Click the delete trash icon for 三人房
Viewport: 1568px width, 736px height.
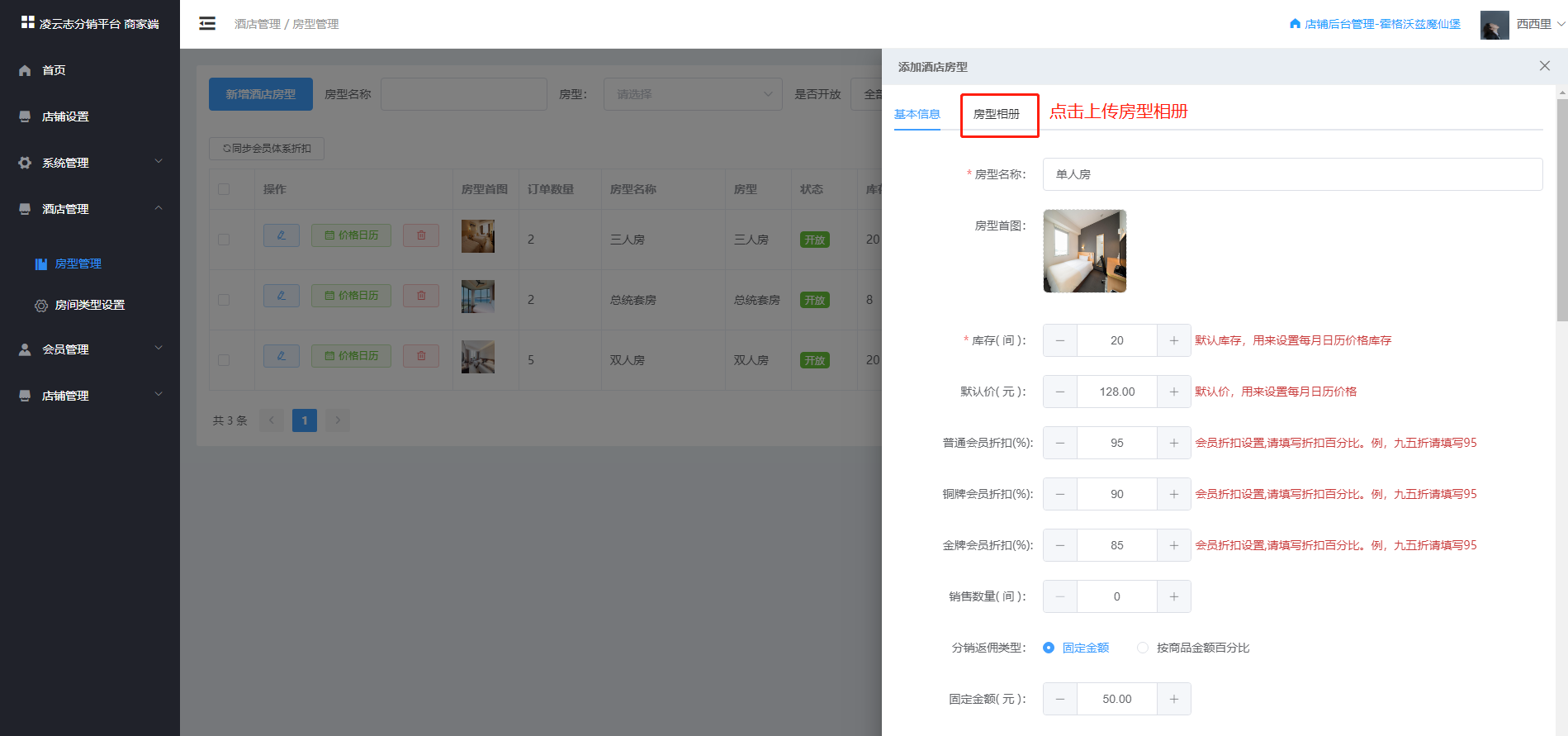[421, 235]
